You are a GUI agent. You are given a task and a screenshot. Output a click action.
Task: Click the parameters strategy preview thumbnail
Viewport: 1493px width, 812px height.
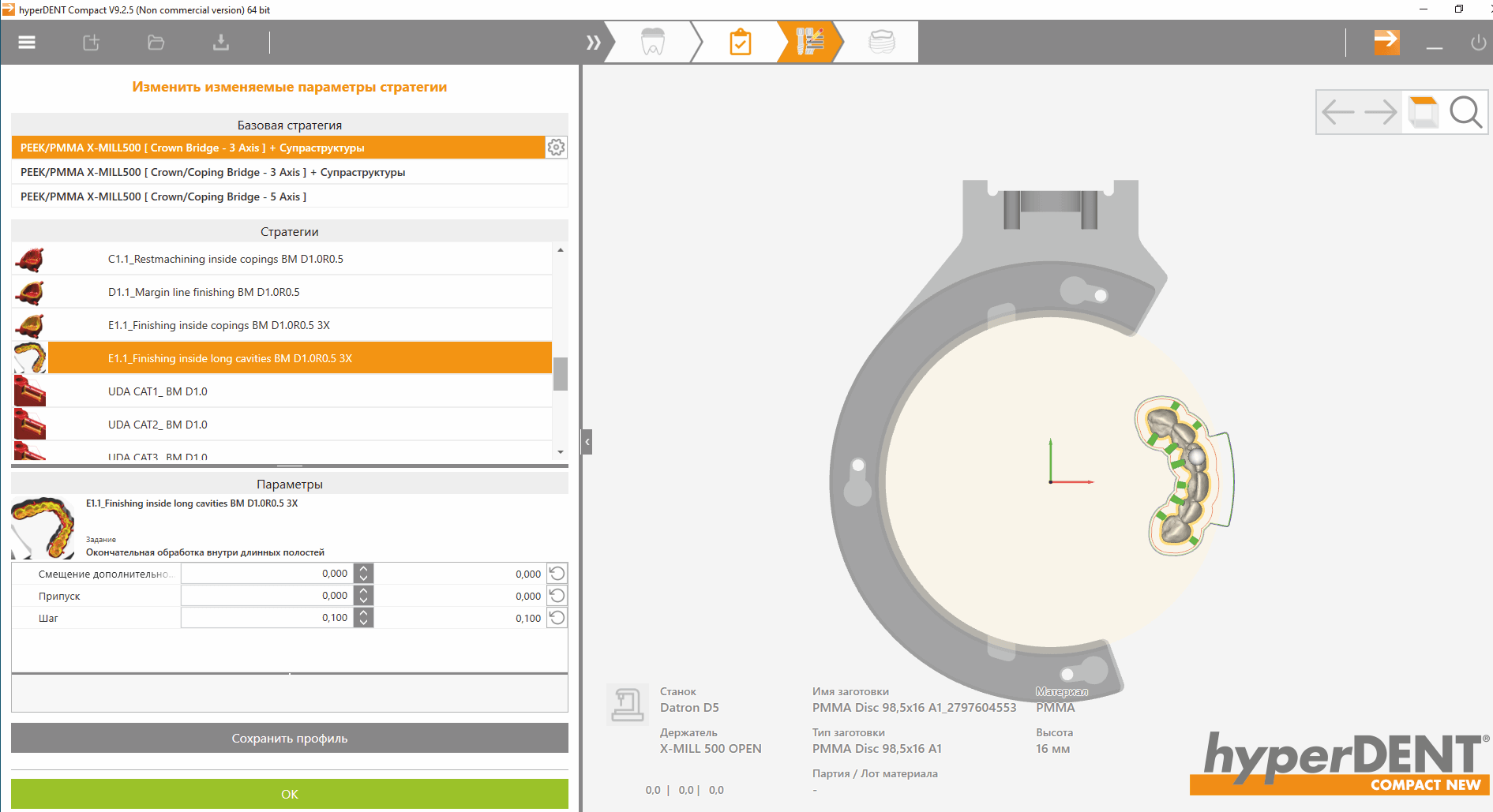43,527
